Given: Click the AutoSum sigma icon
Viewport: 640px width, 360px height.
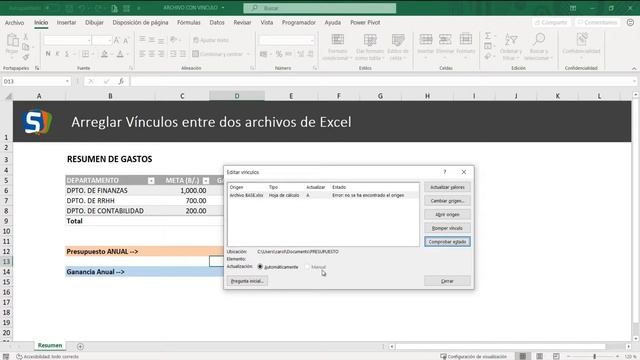Looking at the screenshot, I should click(488, 36).
